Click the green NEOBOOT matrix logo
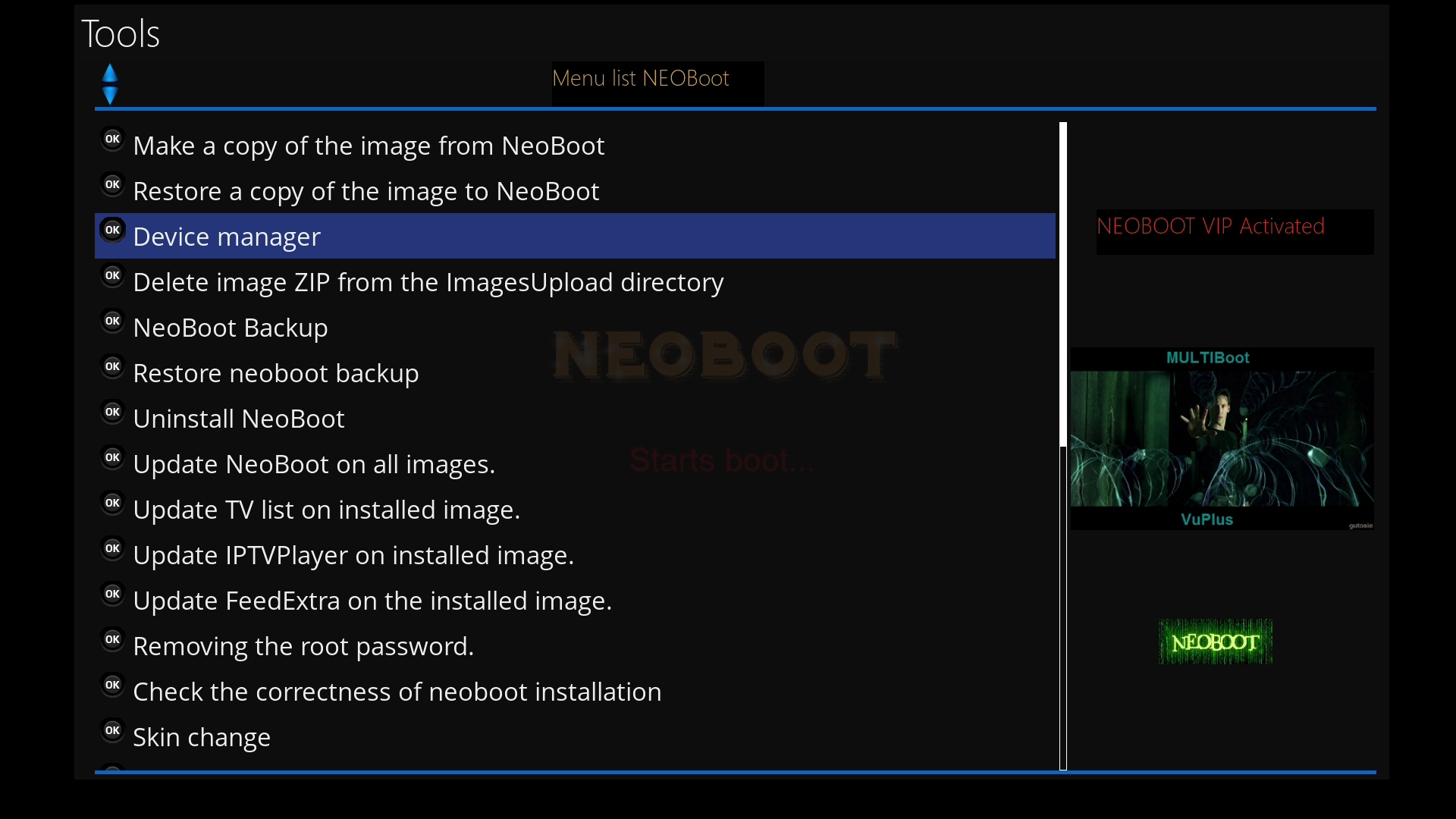This screenshot has width=1456, height=819. (1214, 641)
